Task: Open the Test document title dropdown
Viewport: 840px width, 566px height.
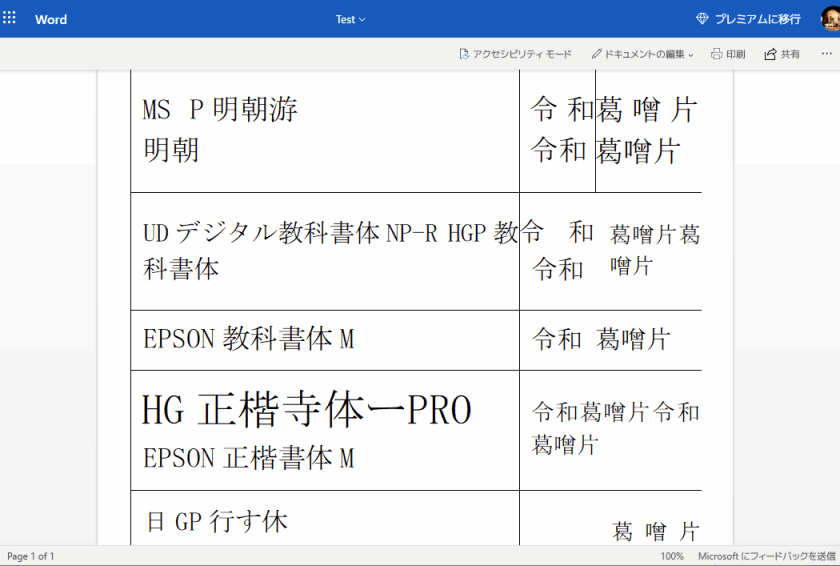Action: tap(350, 19)
